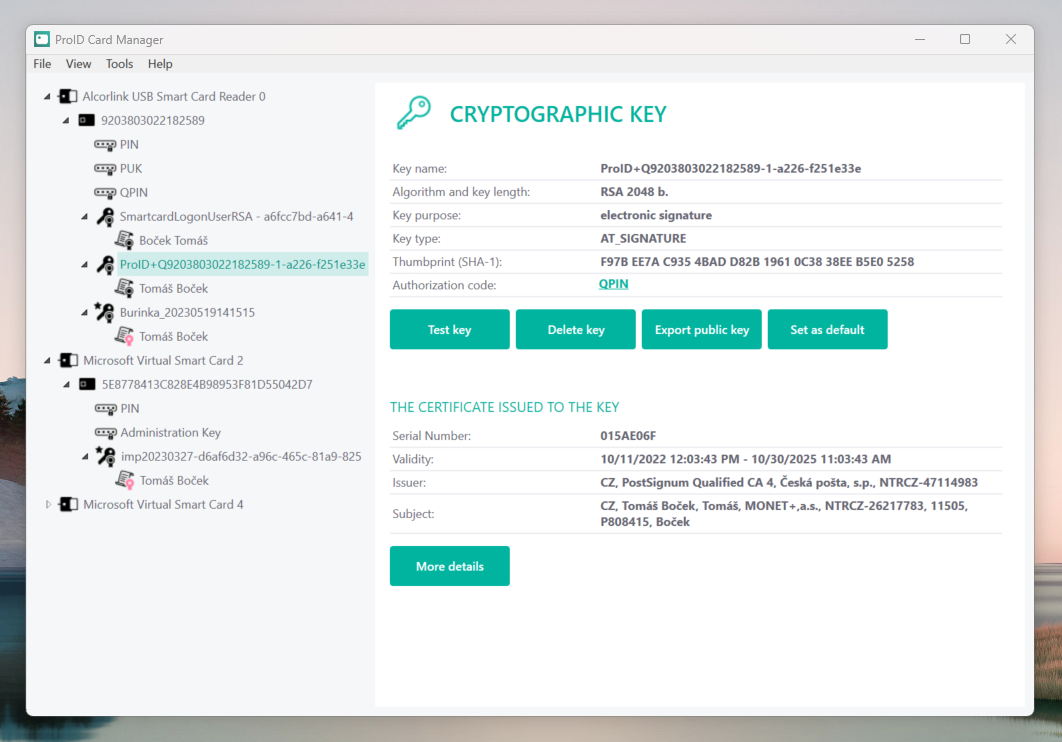Click the PIN icon under card 9203803022182589

(105, 145)
